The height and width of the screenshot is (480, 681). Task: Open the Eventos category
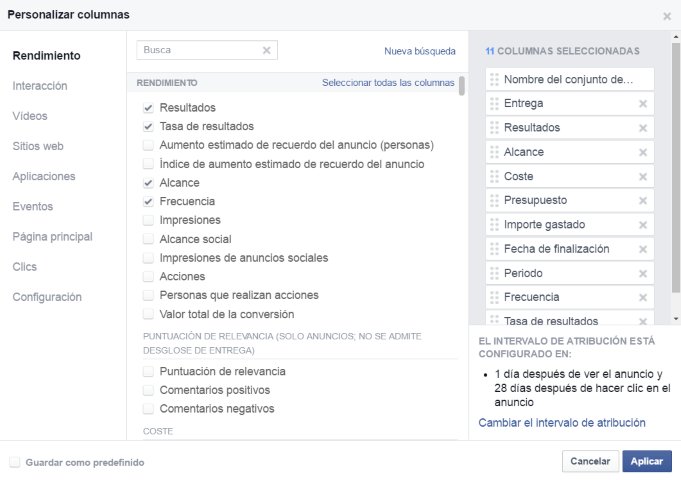point(33,206)
